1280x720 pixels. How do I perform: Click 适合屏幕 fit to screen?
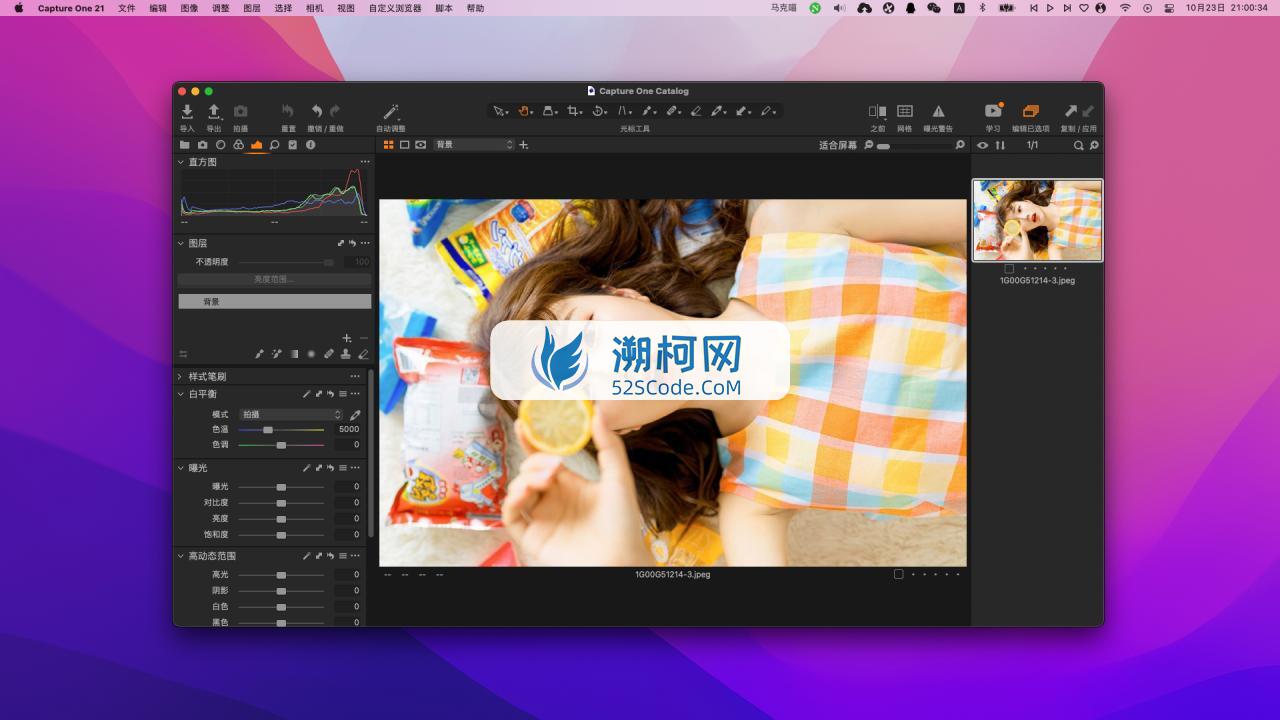(x=838, y=145)
